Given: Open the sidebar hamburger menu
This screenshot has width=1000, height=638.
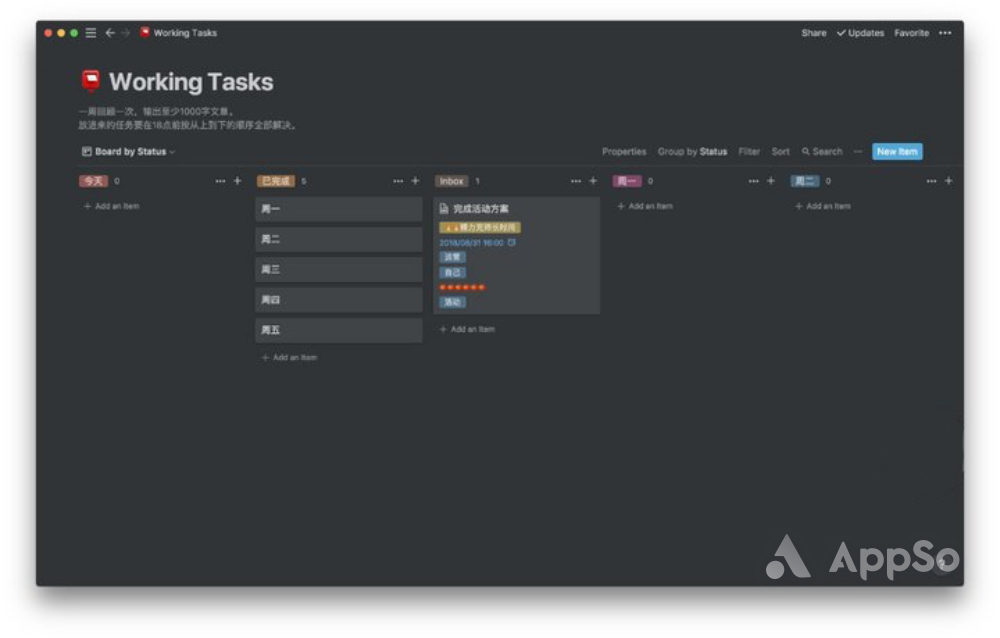Looking at the screenshot, I should [91, 33].
